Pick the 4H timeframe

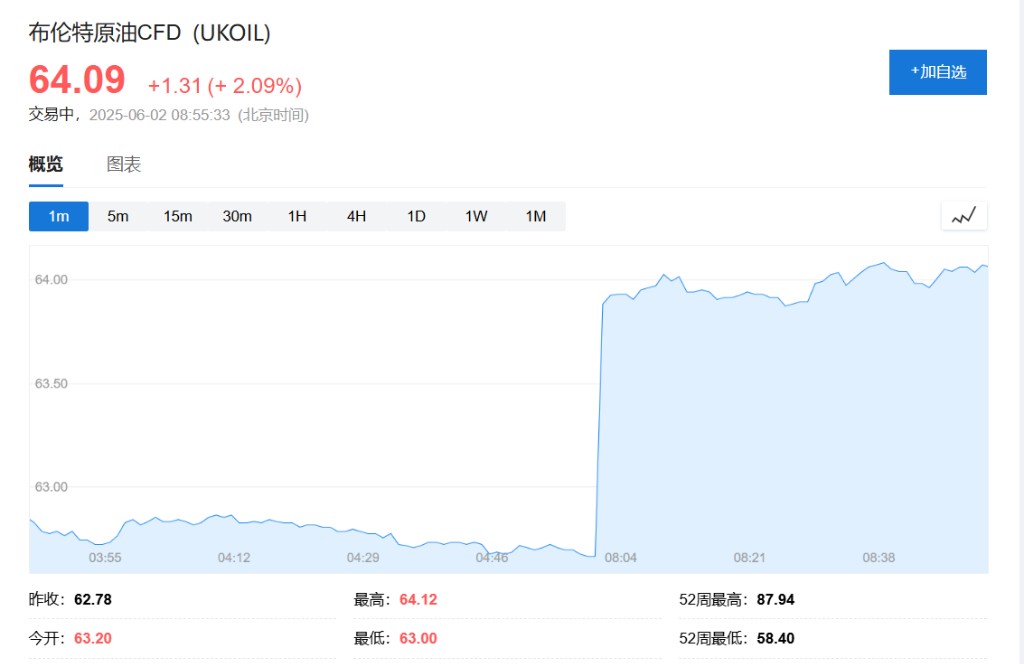[357, 216]
